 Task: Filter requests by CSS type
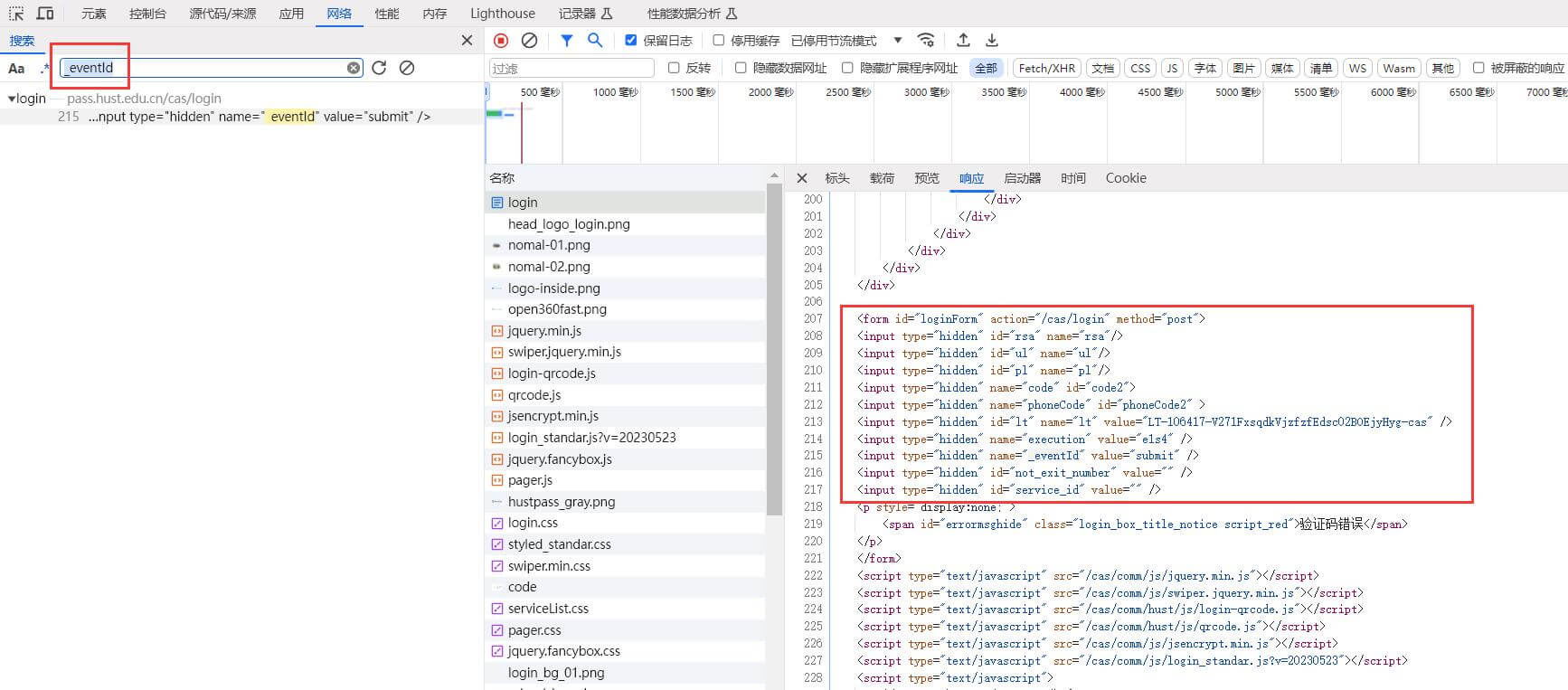point(1140,68)
